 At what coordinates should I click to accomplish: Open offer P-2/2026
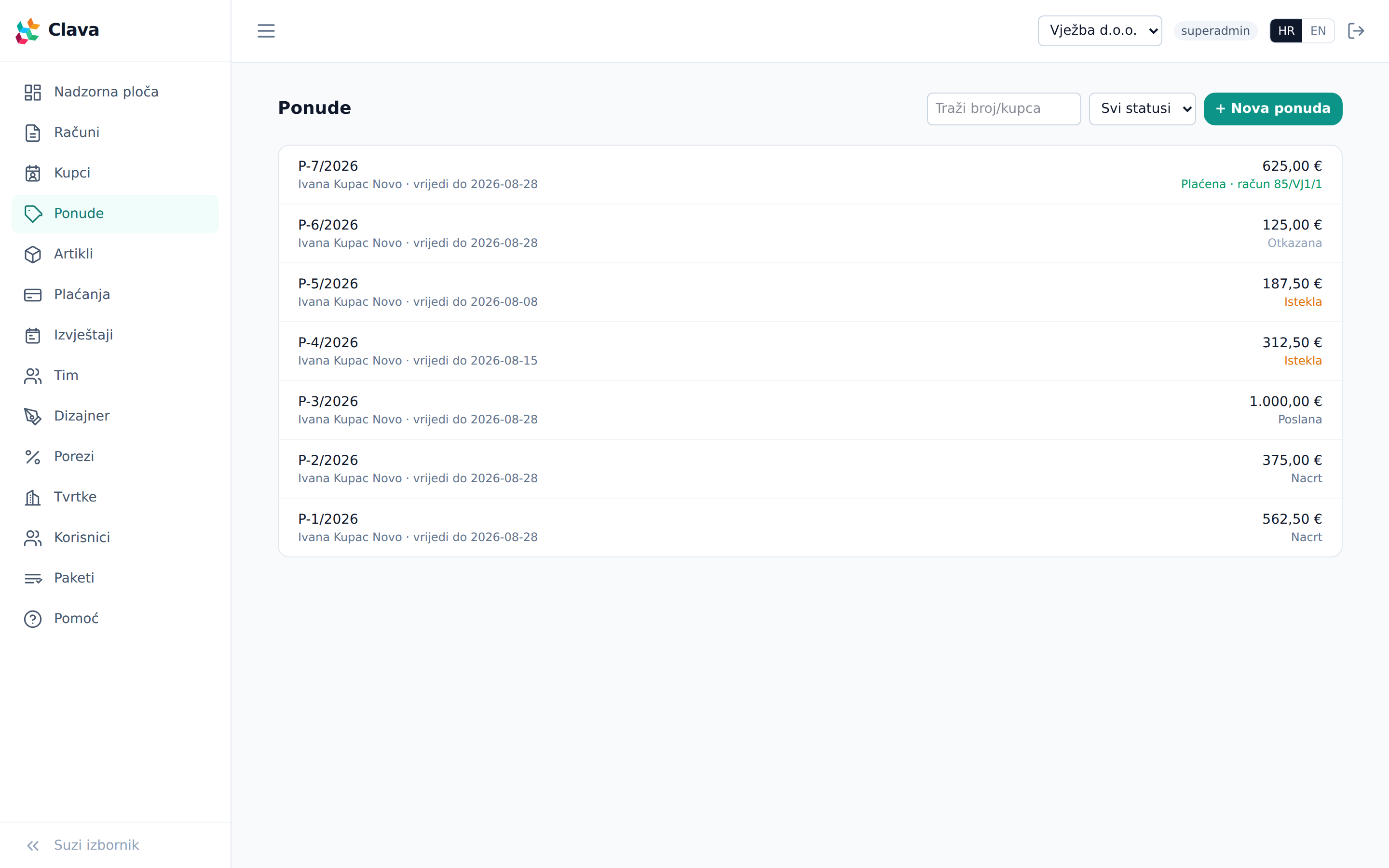click(x=810, y=469)
